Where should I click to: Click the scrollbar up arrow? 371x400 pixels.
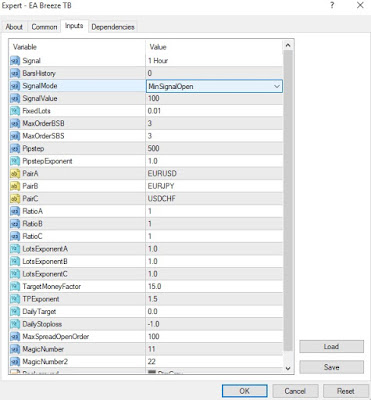288,45
